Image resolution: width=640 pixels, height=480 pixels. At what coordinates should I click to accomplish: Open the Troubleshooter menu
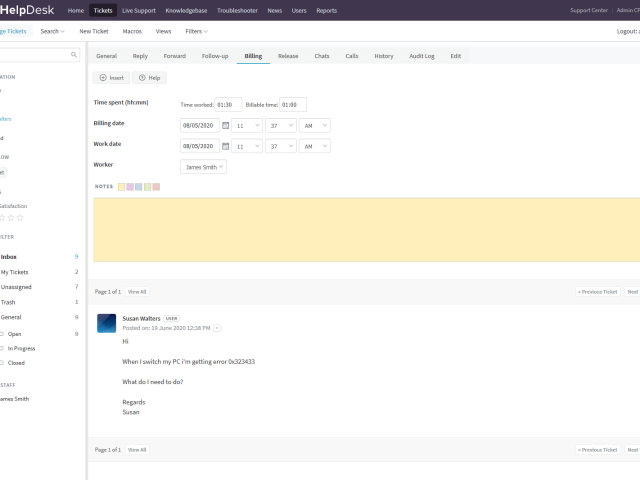(x=237, y=11)
